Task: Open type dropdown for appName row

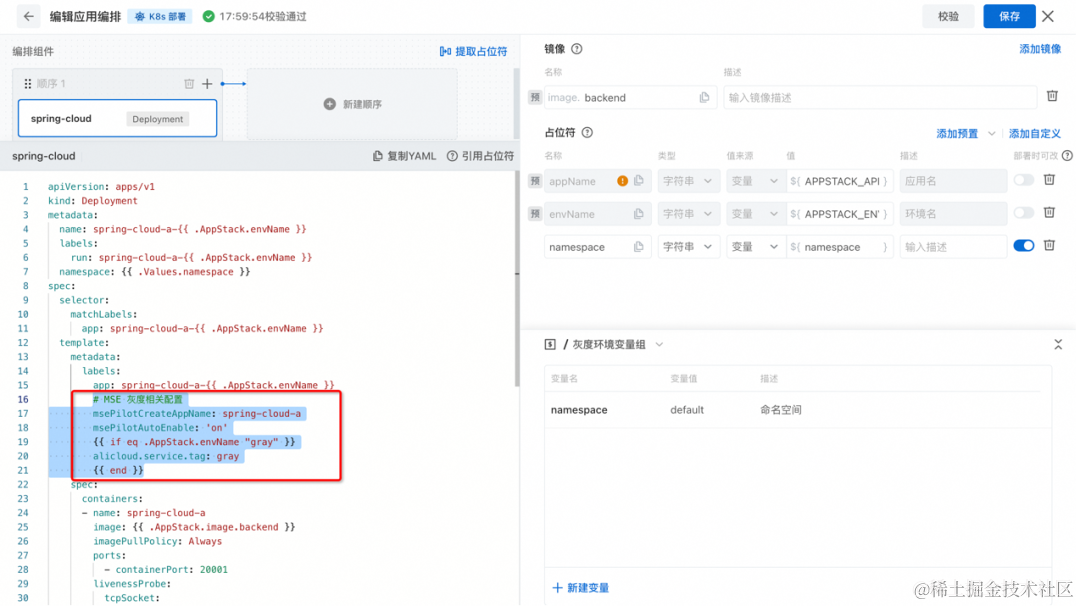Action: (x=690, y=181)
